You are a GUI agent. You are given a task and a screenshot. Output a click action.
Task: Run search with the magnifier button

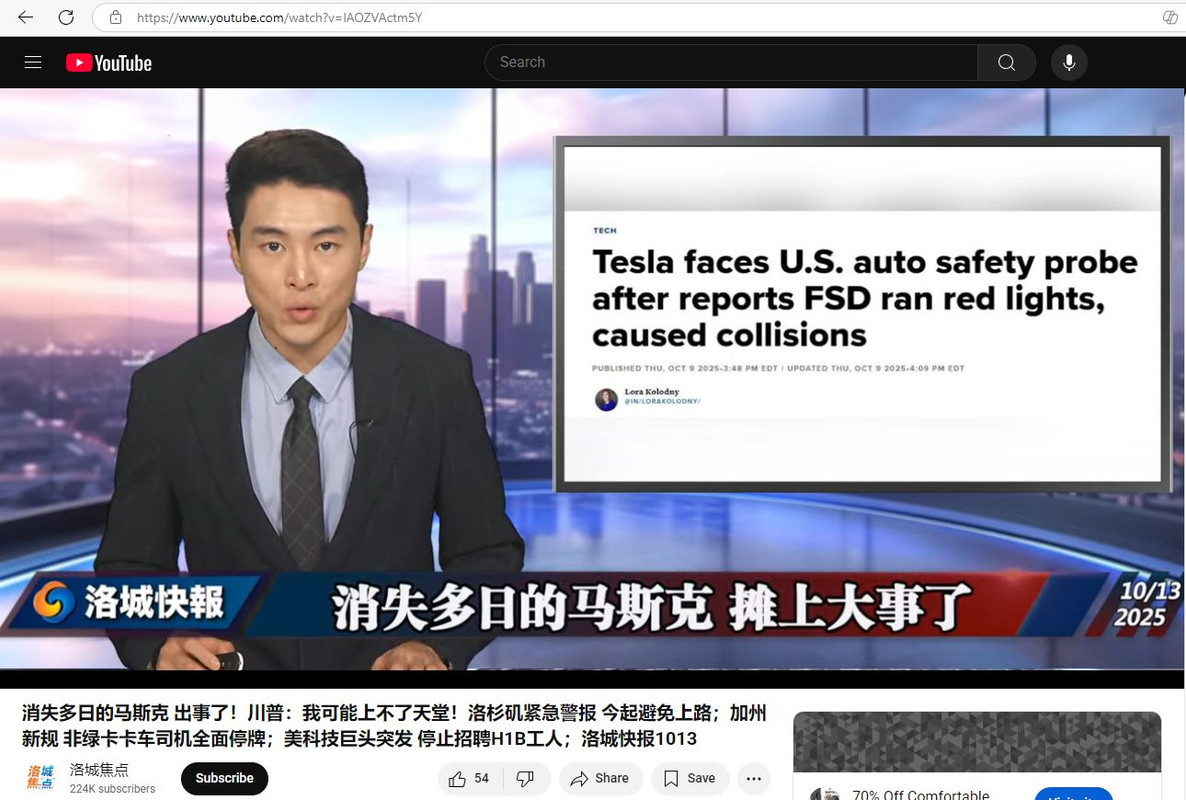coord(1006,62)
